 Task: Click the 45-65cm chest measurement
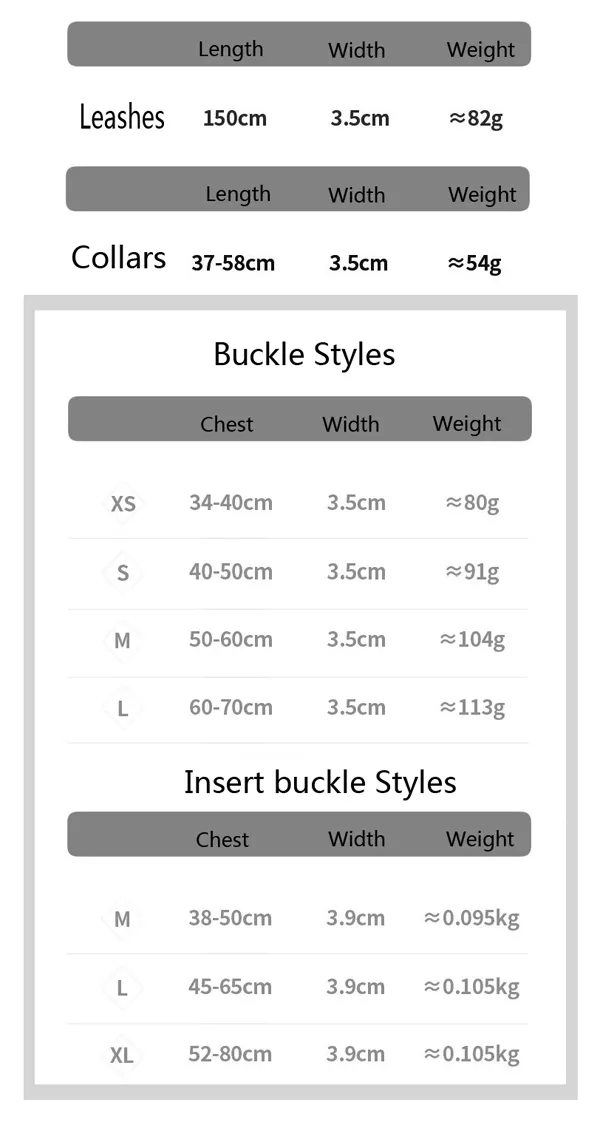click(x=230, y=987)
